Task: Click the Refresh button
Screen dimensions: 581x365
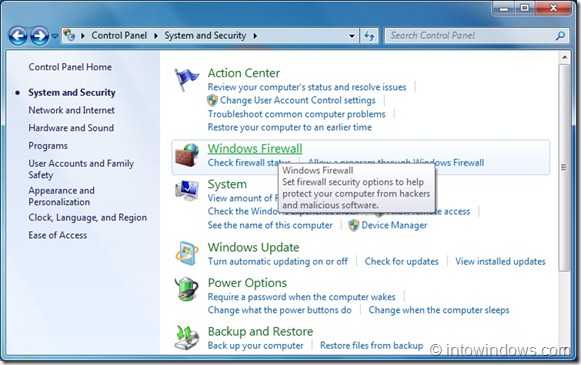Action: (369, 36)
